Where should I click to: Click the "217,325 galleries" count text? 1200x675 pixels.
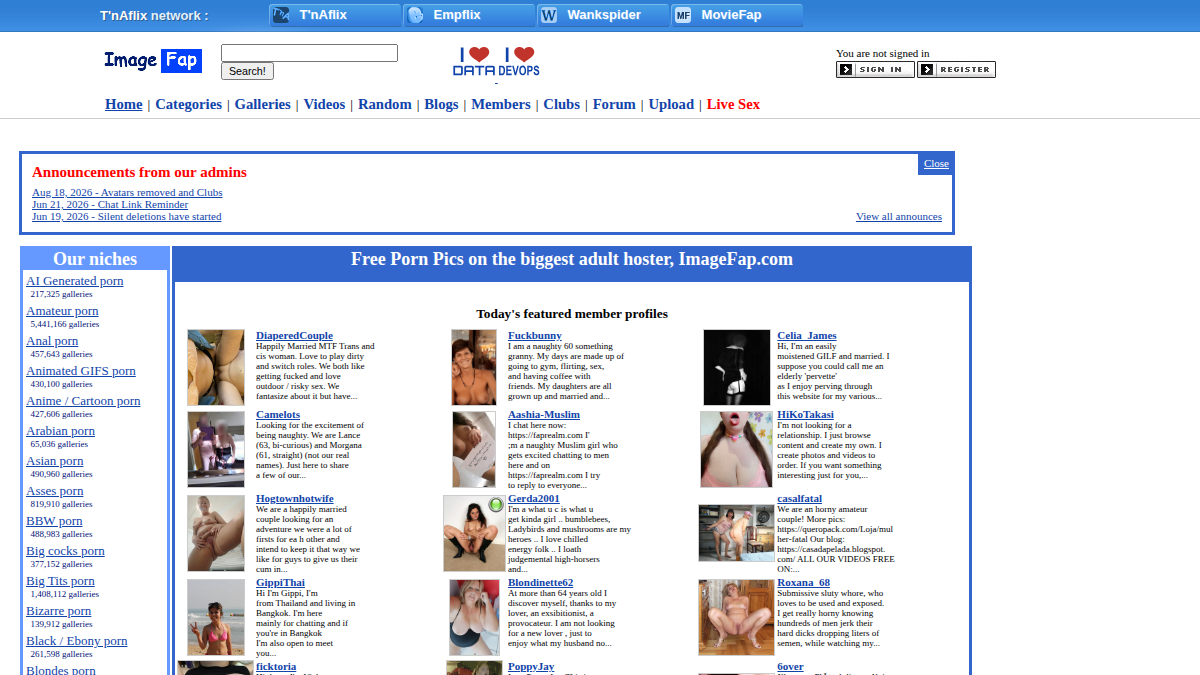coord(62,294)
